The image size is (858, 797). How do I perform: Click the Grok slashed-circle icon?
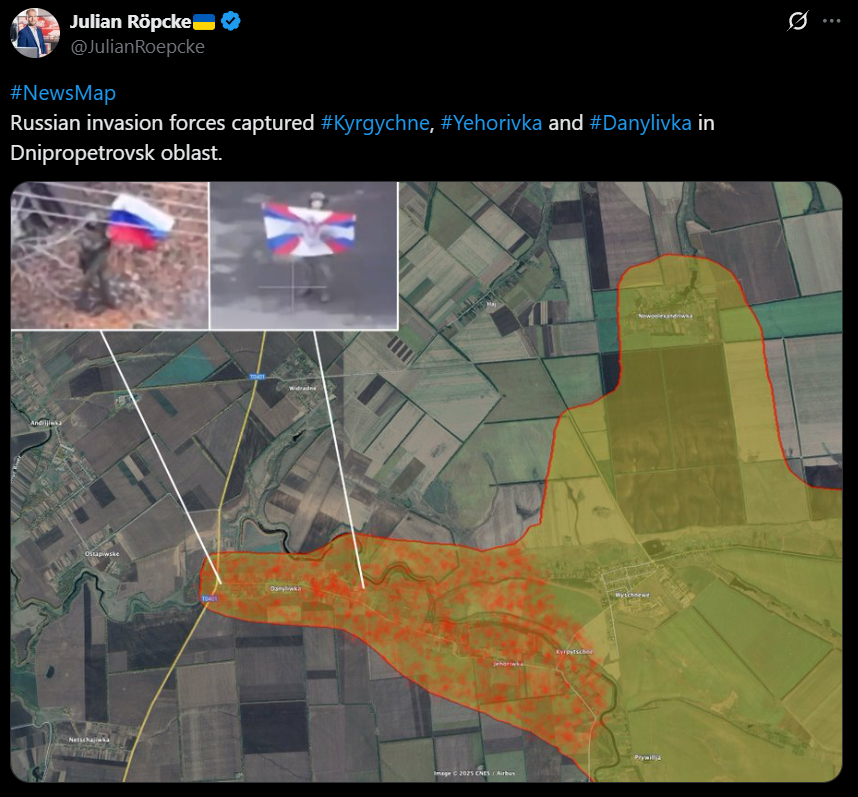[798, 21]
